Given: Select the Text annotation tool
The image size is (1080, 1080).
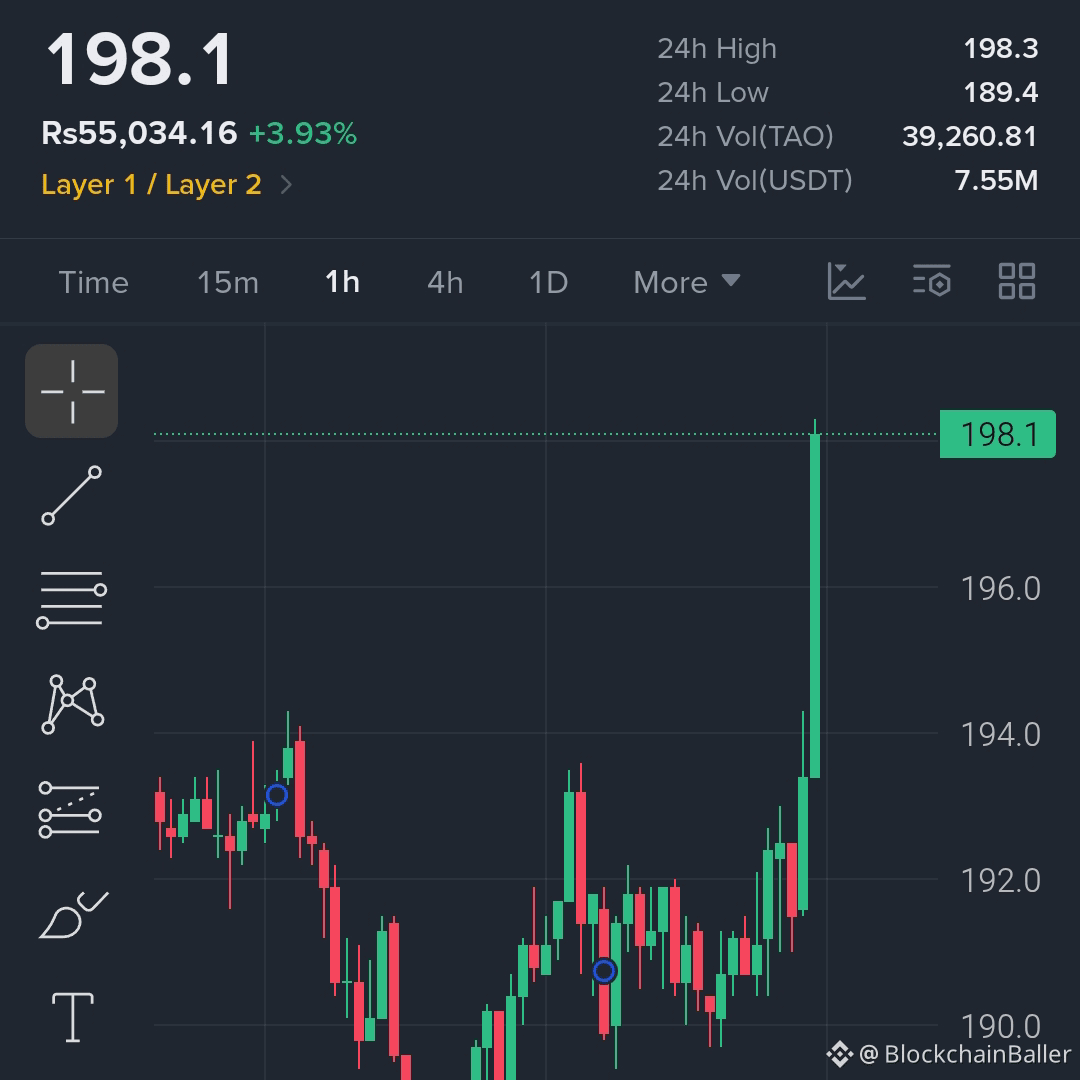Looking at the screenshot, I should click(73, 1017).
